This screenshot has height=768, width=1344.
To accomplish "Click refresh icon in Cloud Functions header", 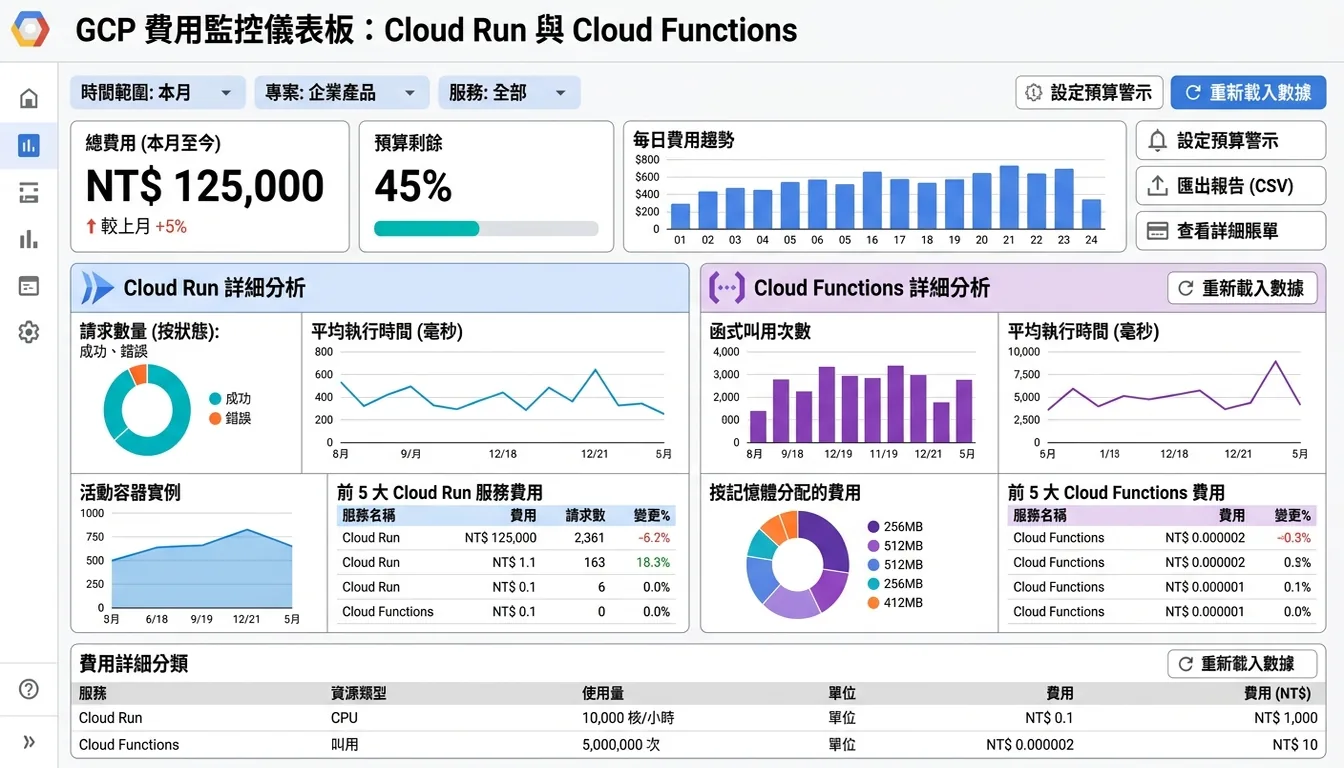I will 1186,288.
